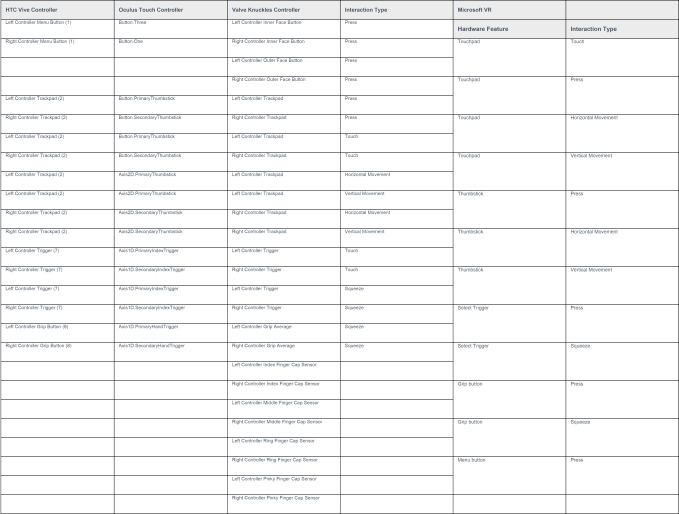Click the first data cell under Valve Knuckles Controller

coord(283,29)
